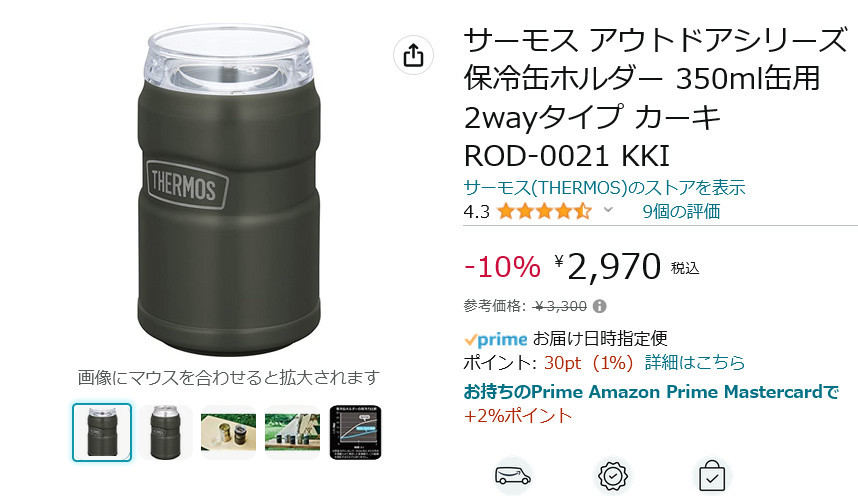
Task: Select third thumbnail with table scene
Action: 228,432
